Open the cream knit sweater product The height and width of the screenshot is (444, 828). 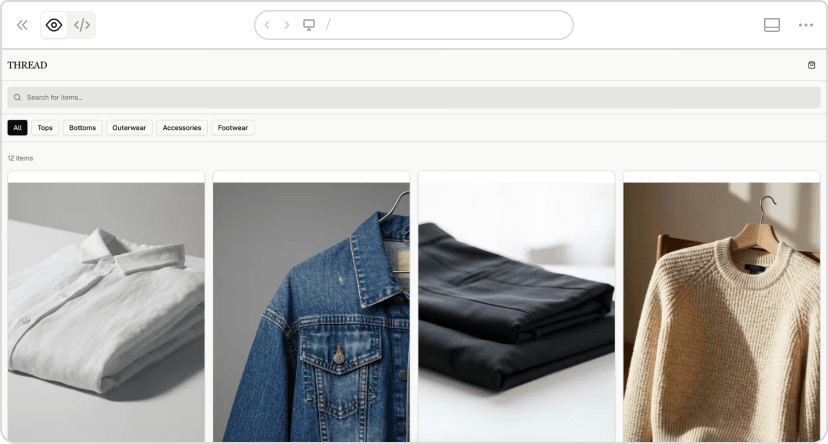(x=721, y=310)
